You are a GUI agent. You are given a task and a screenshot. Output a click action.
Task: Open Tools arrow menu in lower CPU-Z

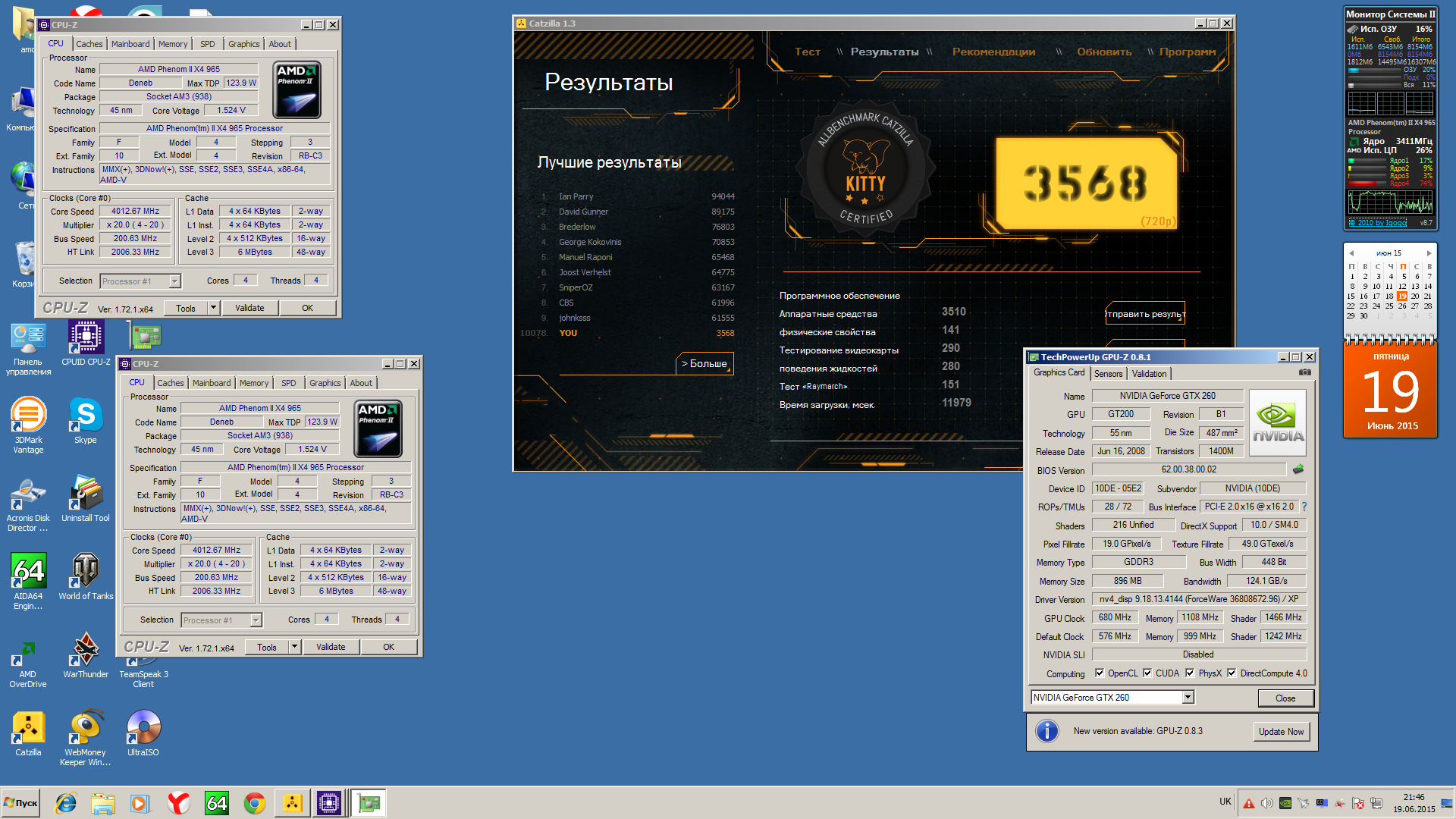pos(295,647)
